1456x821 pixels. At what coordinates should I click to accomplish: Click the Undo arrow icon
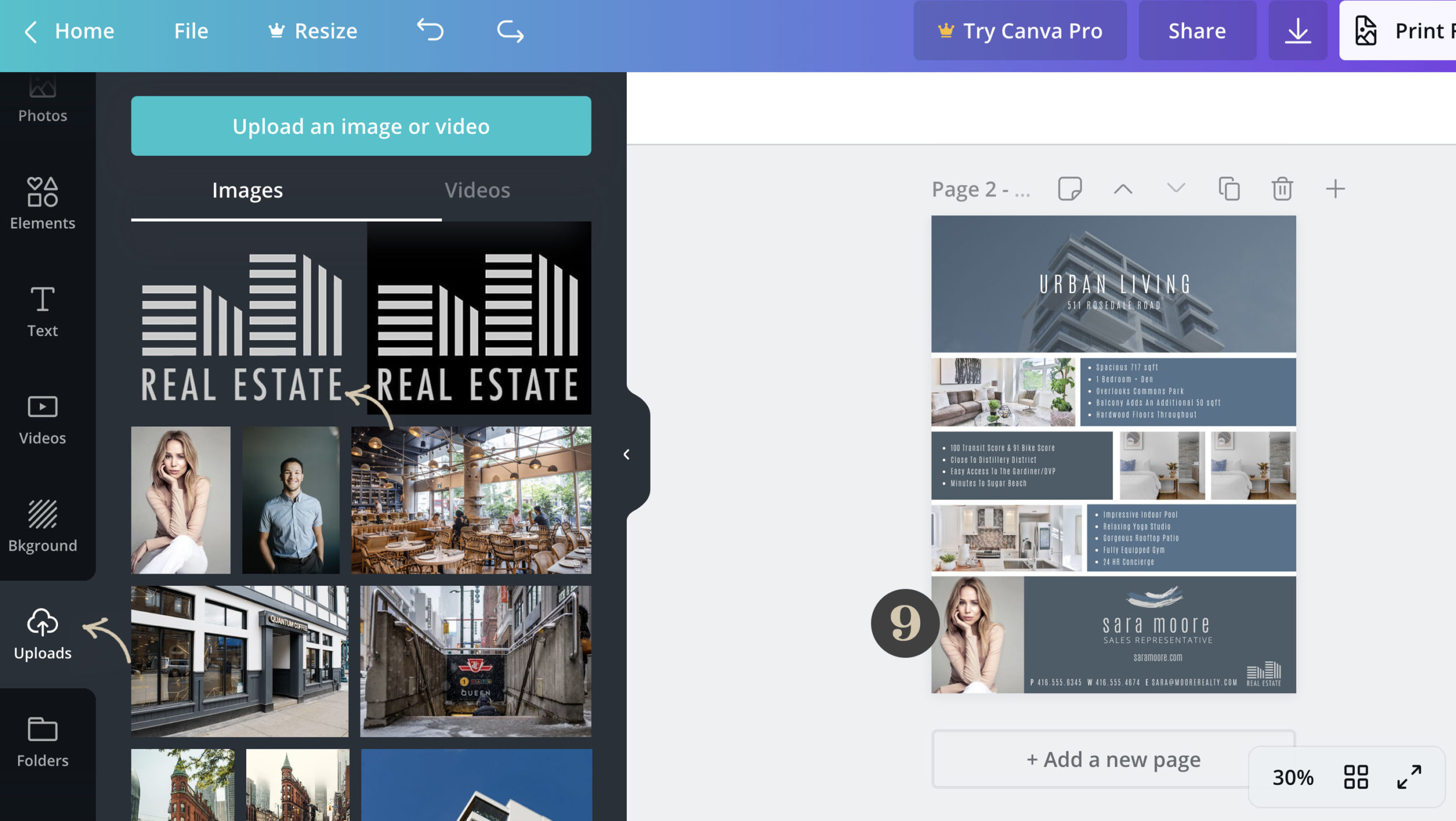433,30
